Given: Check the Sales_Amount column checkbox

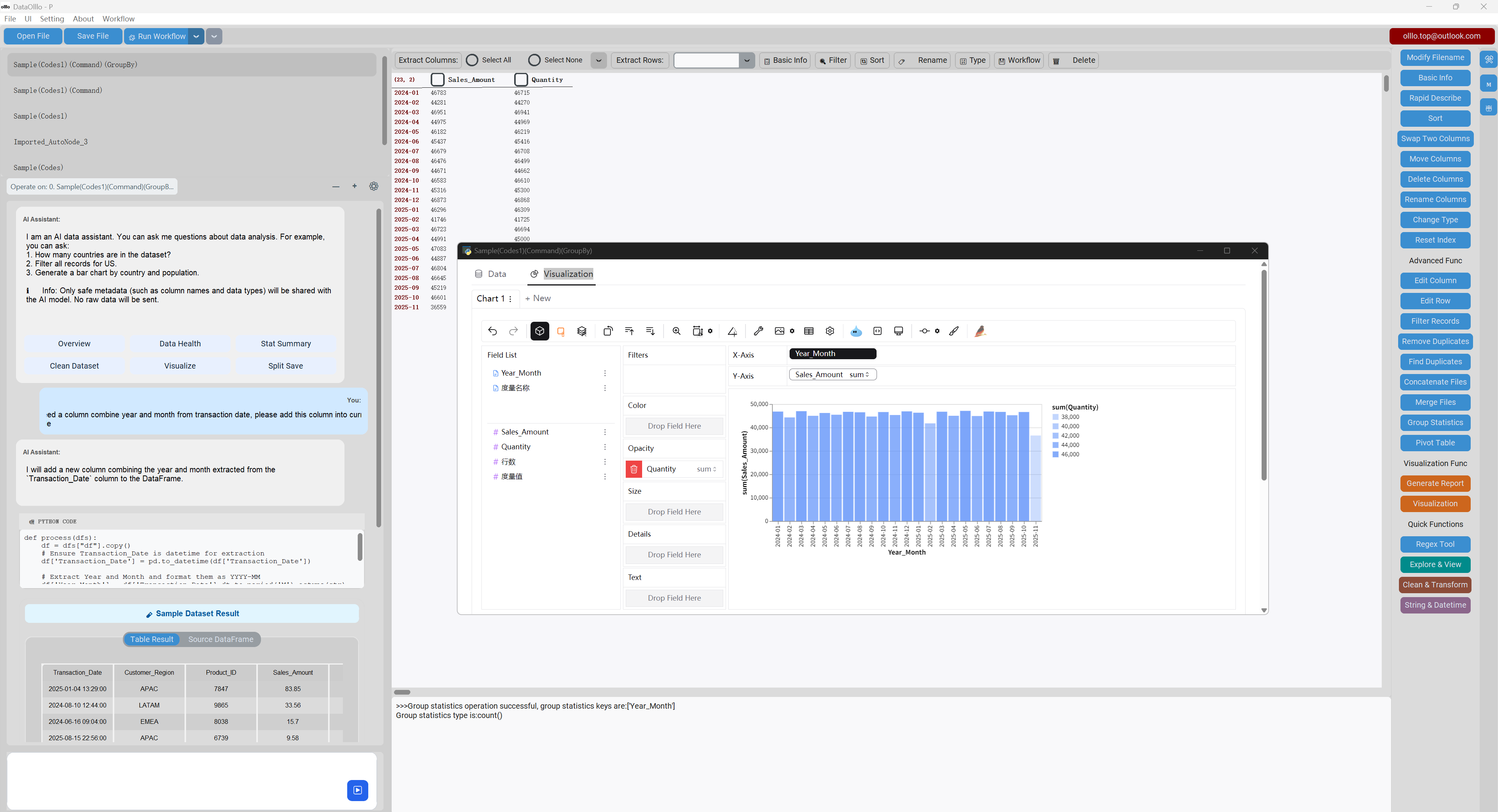Looking at the screenshot, I should tap(437, 80).
